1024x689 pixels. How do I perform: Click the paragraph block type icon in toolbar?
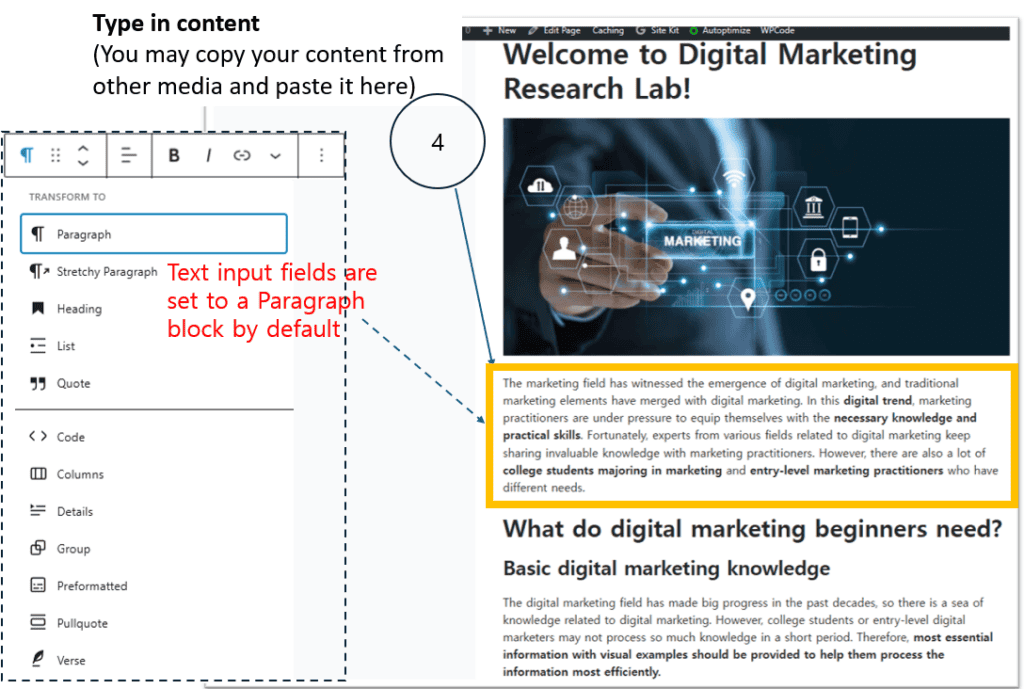pos(28,155)
